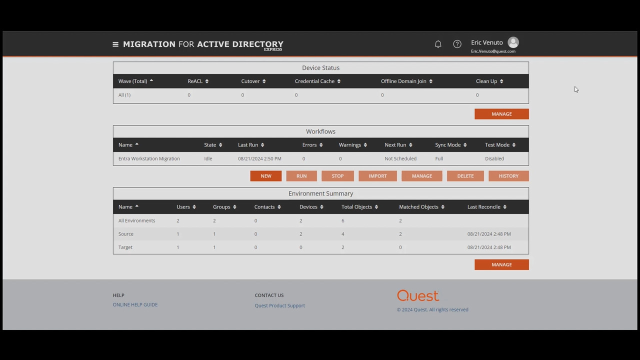Sort Environment Summary by Name
640x360 pixels.
[x=129, y=207]
